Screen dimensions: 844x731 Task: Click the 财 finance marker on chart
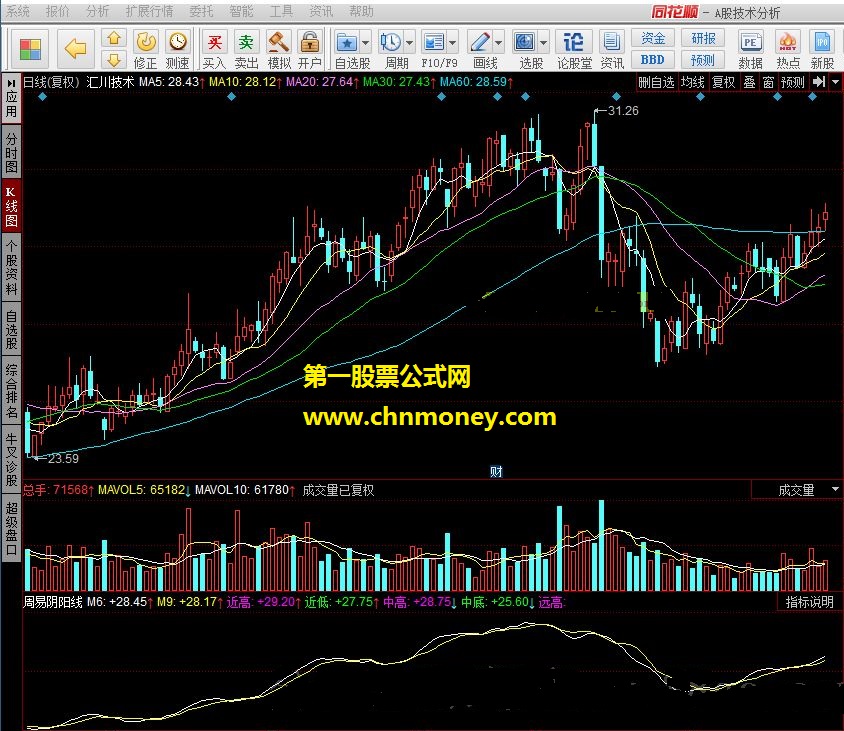(496, 472)
